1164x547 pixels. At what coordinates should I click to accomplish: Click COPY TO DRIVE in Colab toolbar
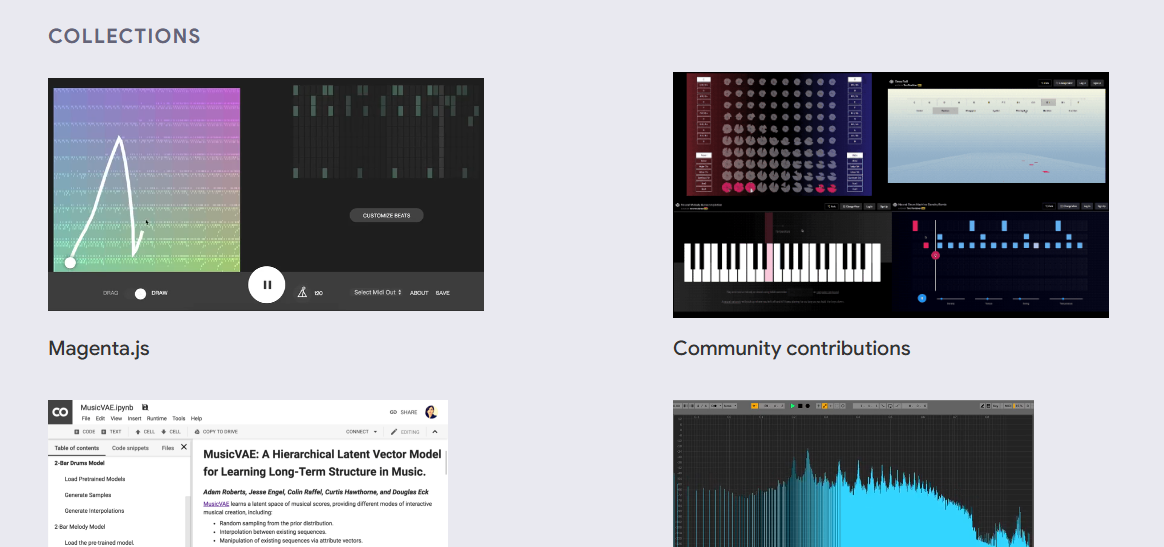216,431
